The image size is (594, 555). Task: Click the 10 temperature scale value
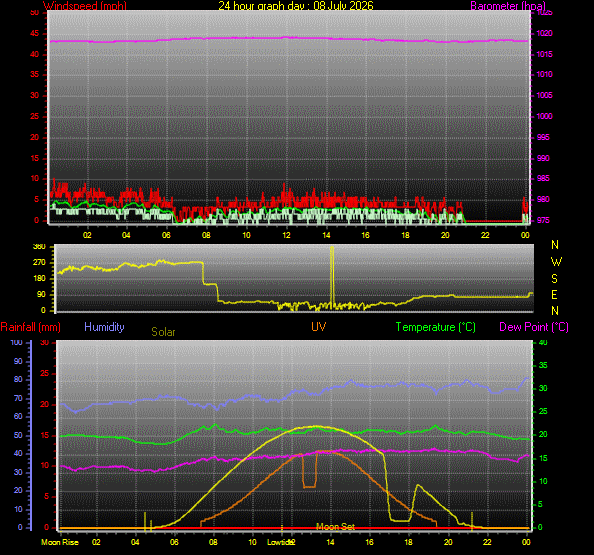(x=543, y=482)
